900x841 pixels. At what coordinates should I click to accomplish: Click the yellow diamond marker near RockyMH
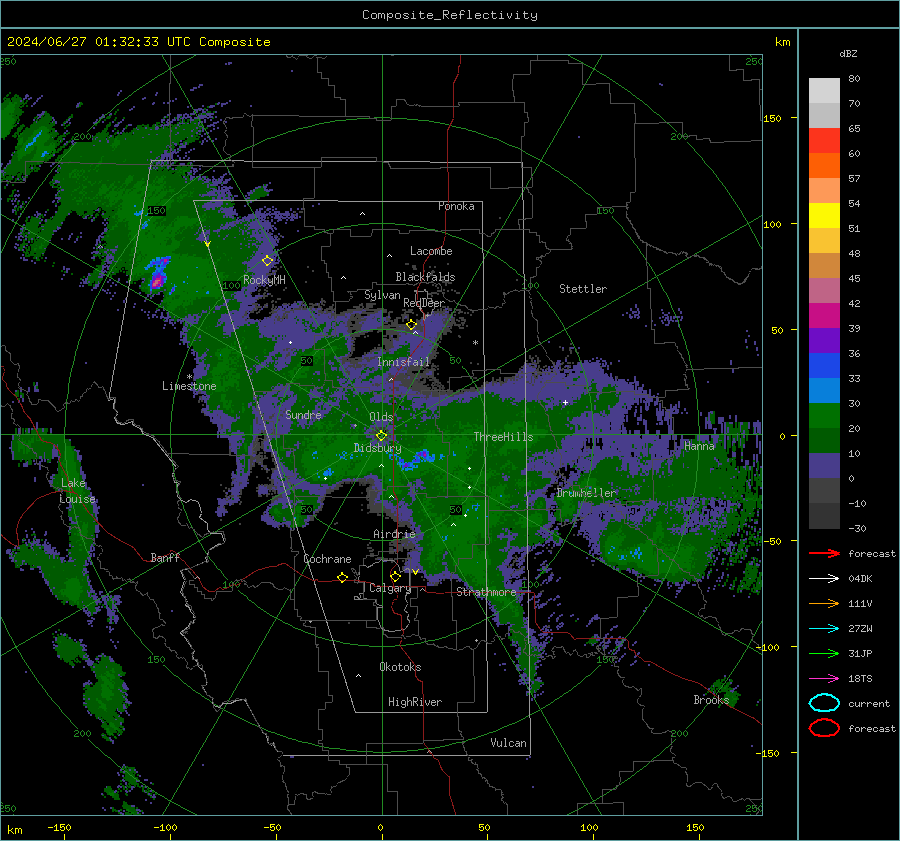(267, 261)
